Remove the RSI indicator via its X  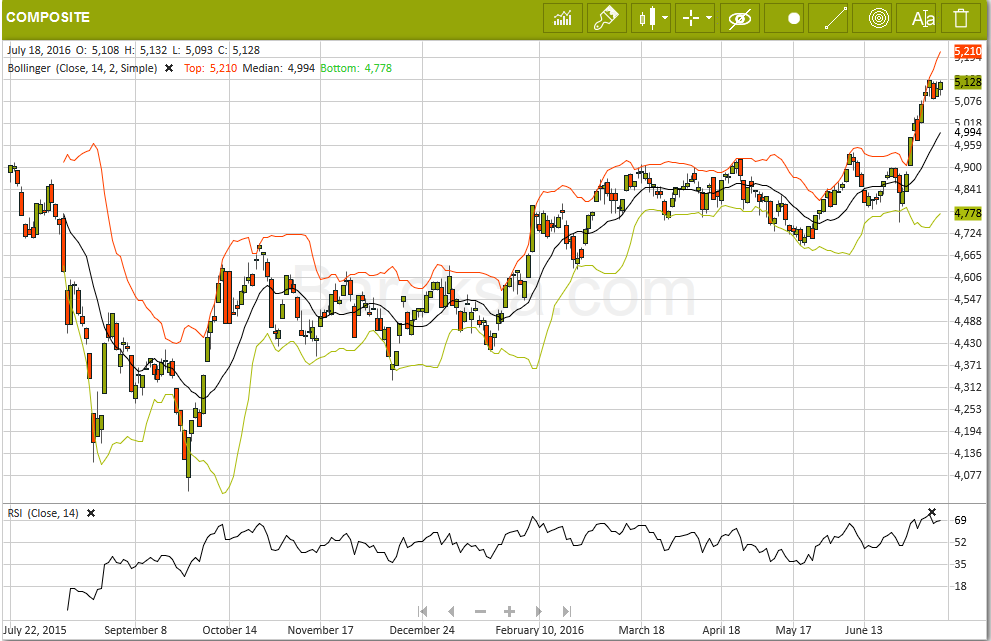point(91,513)
